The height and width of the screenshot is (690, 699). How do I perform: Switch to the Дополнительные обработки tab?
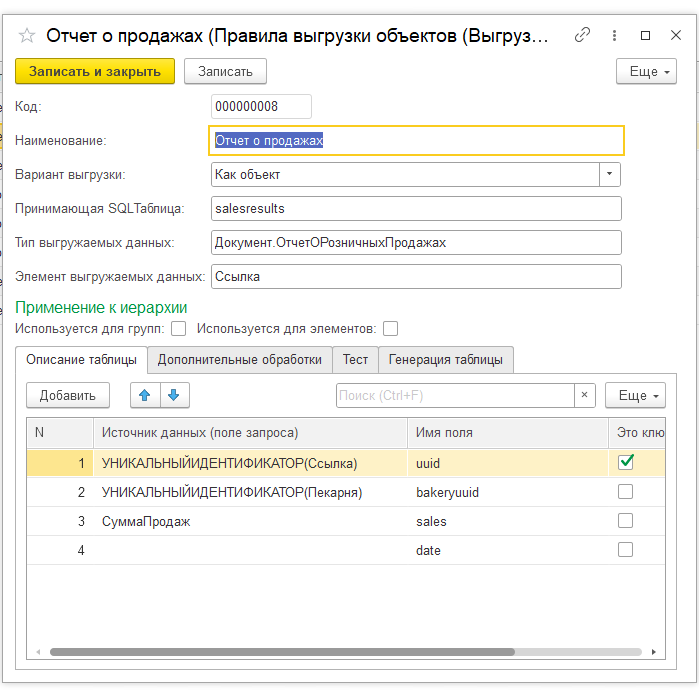[240, 360]
